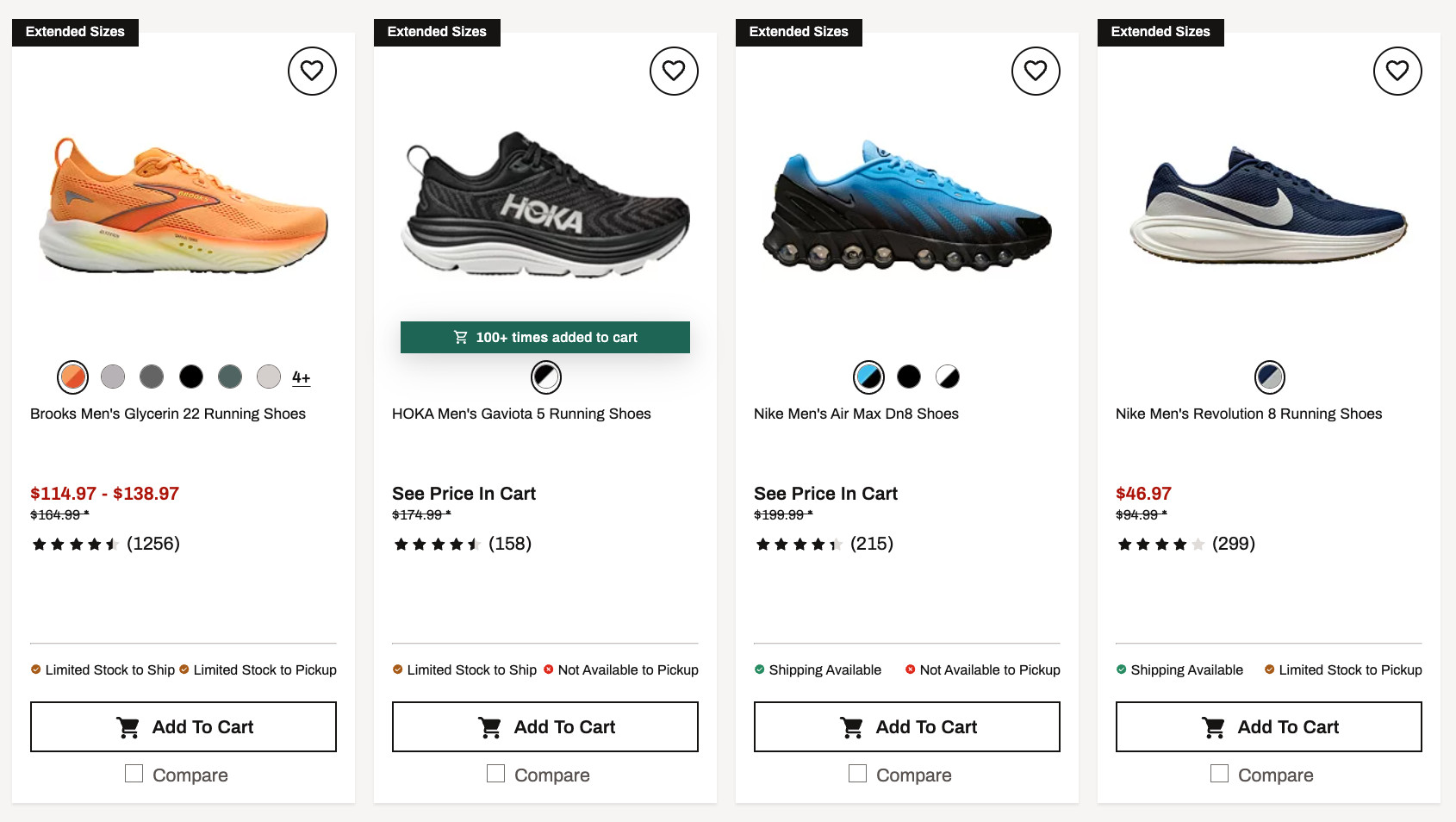Expand Brooks colors with the 4+ link
The image size is (1456, 822).
coord(301,377)
